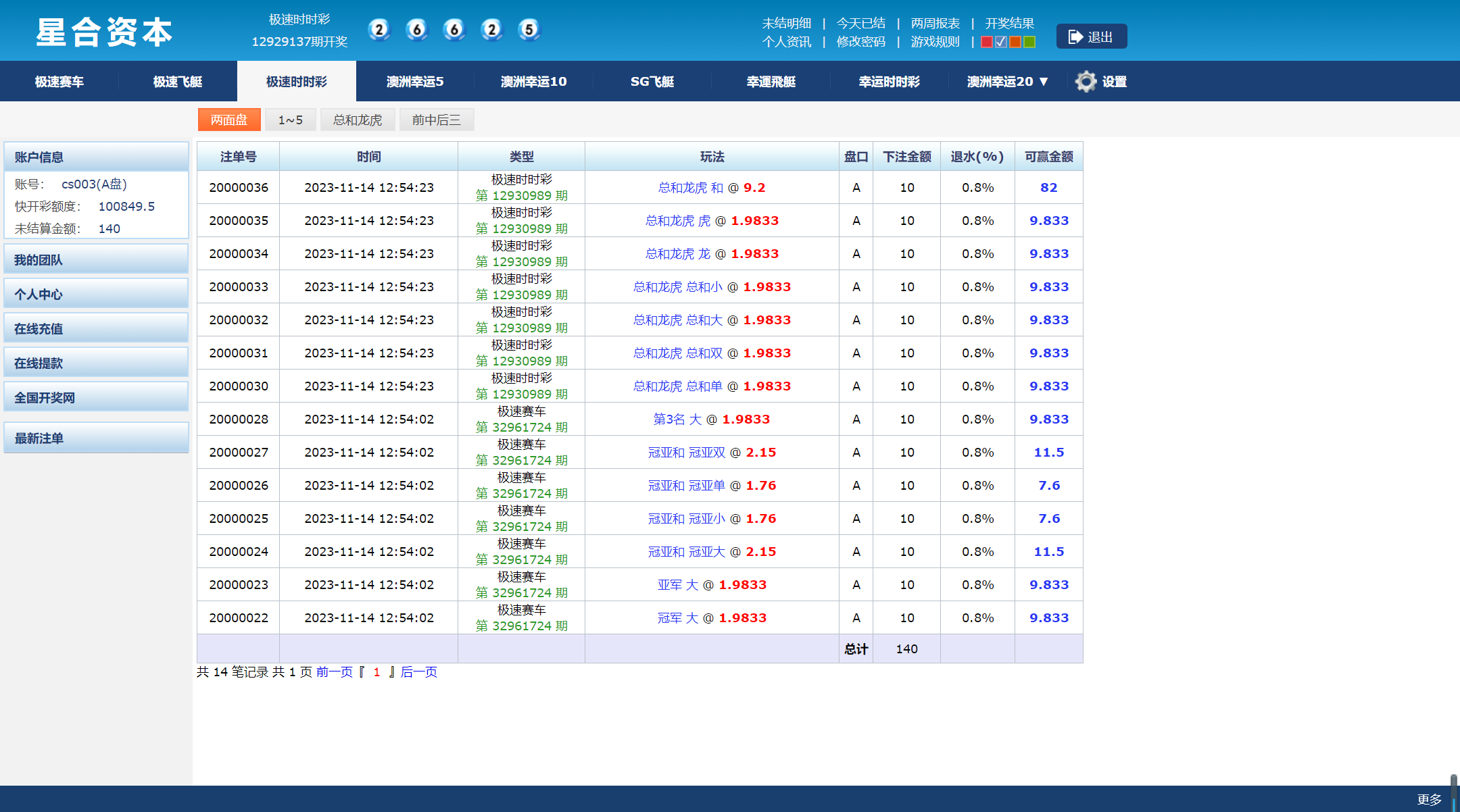Click the 冠军 大 @ 1.9833 bet
This screenshot has height=812, width=1460.
tap(712, 617)
